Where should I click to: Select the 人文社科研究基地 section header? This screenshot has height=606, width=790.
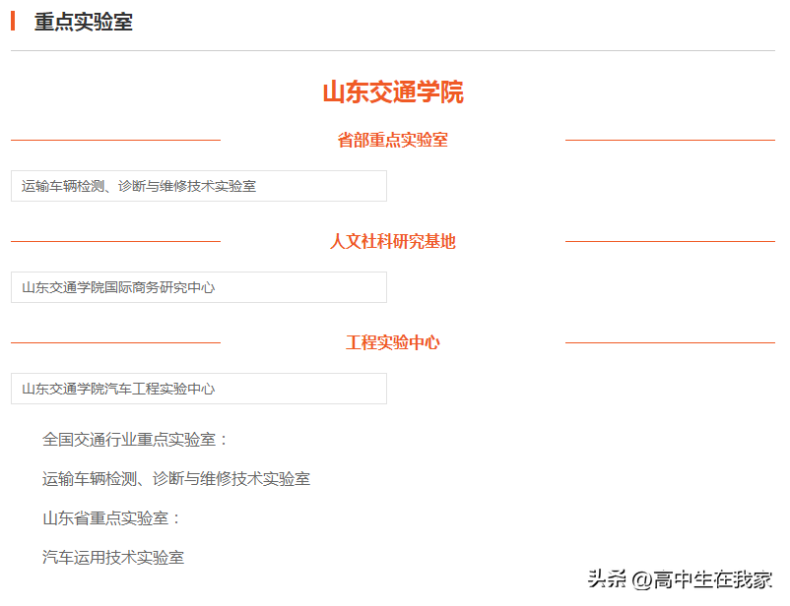[393, 241]
